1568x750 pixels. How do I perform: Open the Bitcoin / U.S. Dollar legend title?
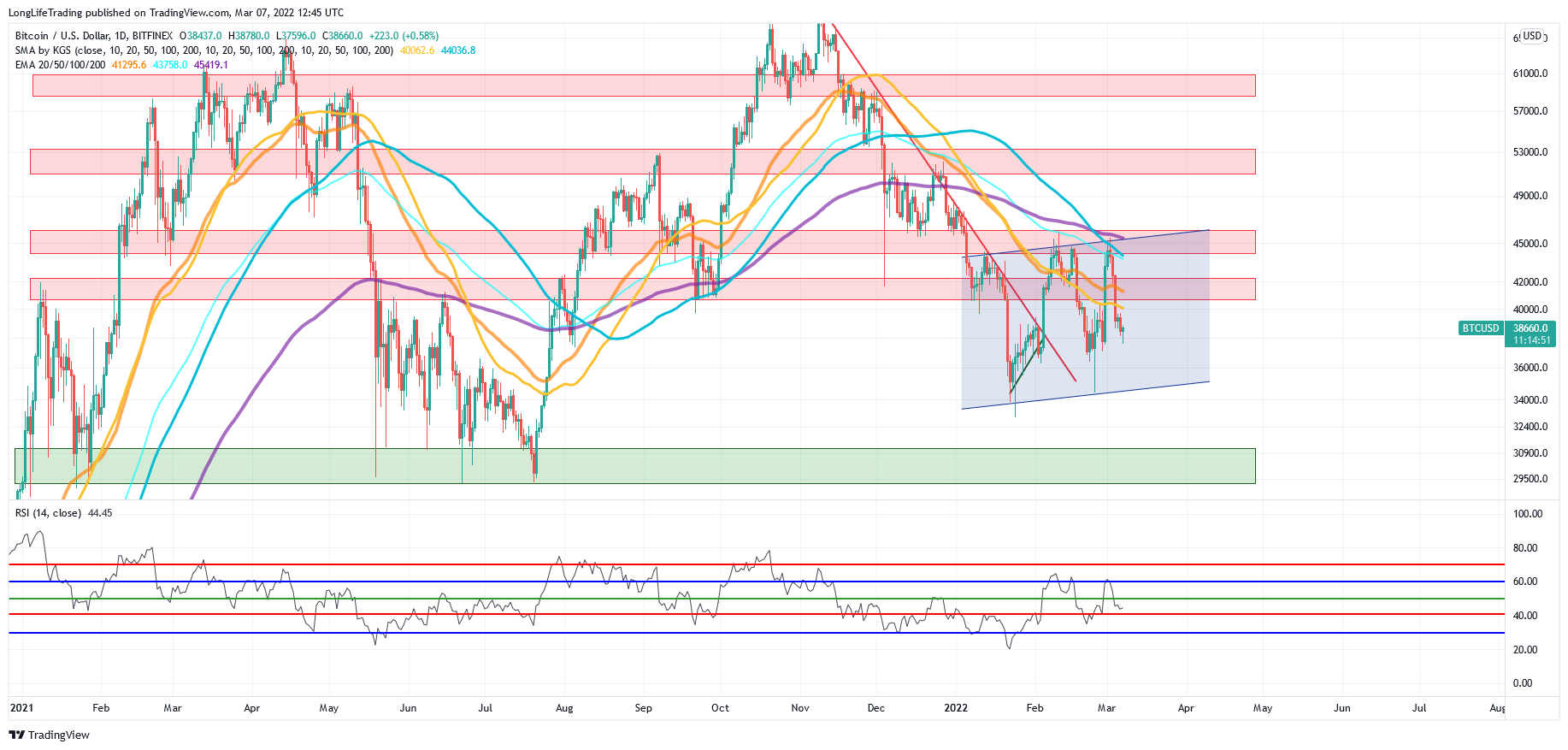click(x=94, y=36)
